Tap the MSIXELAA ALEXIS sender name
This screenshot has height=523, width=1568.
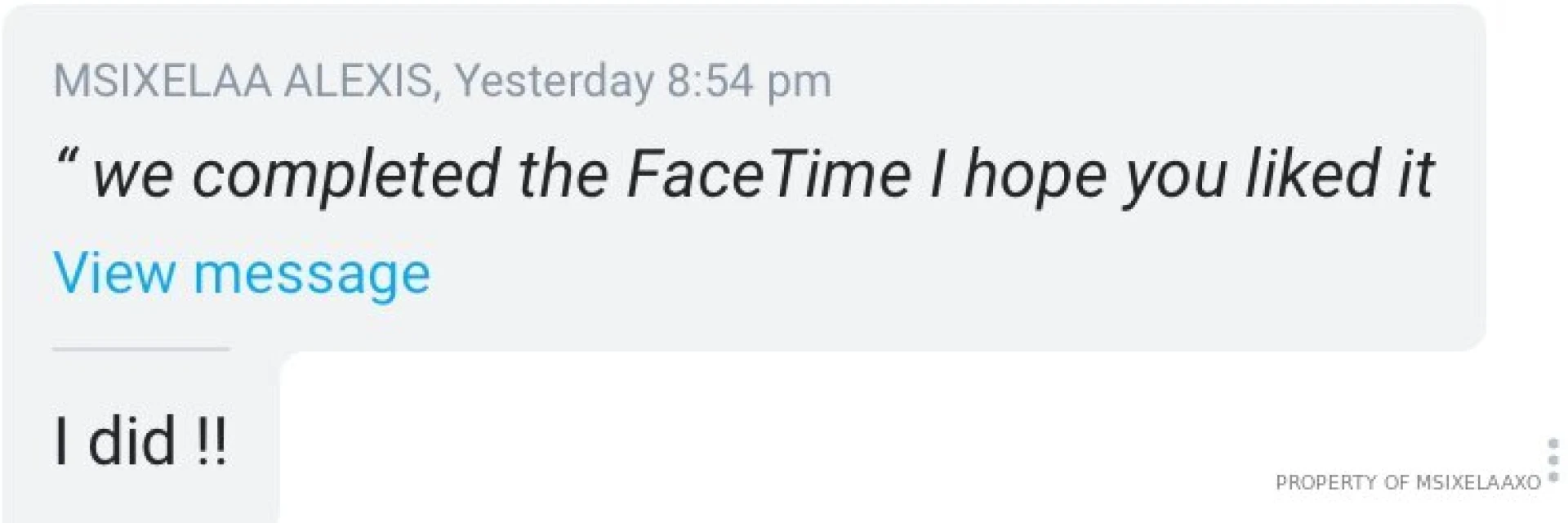245,80
